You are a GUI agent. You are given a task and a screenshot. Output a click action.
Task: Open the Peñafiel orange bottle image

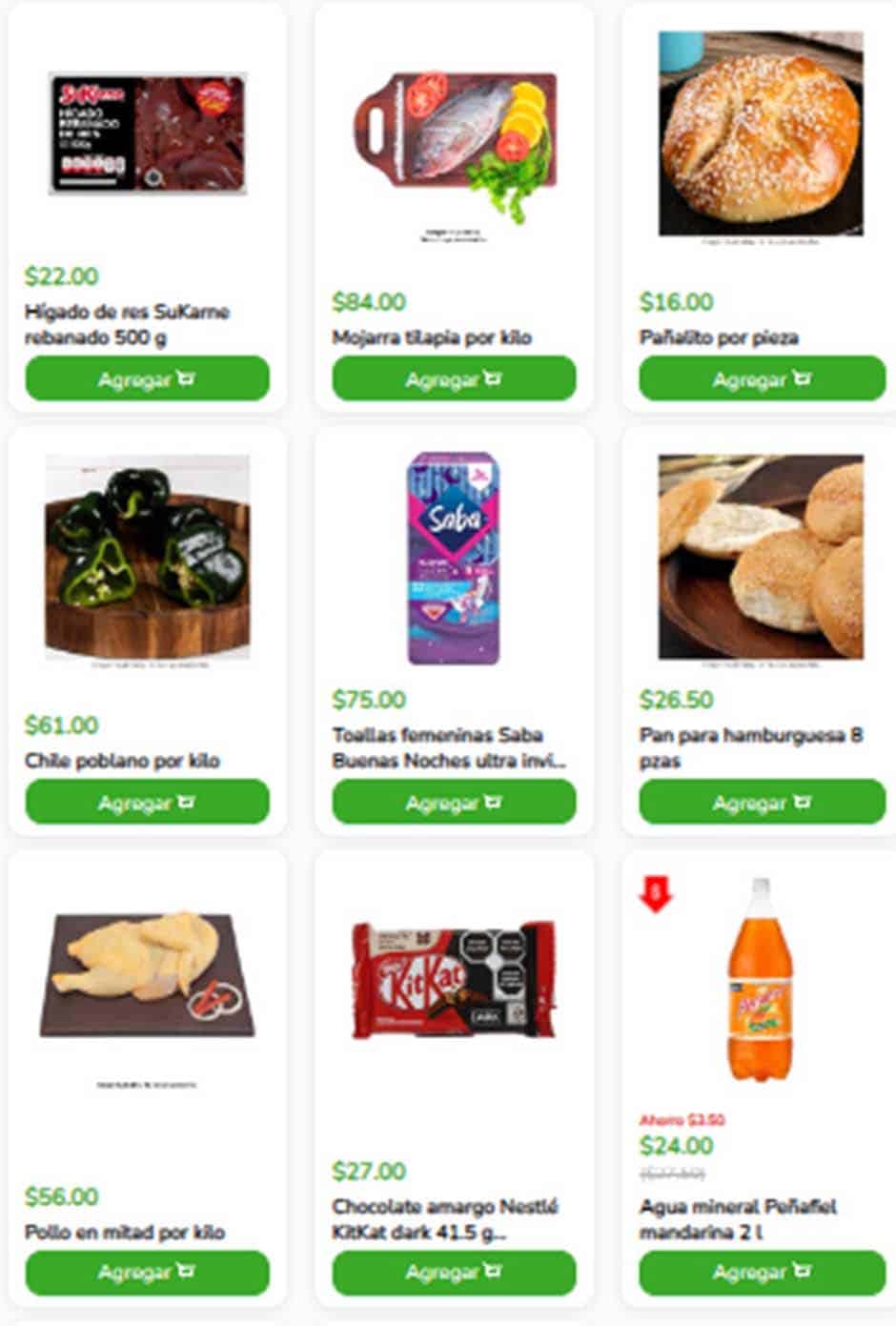click(761, 980)
